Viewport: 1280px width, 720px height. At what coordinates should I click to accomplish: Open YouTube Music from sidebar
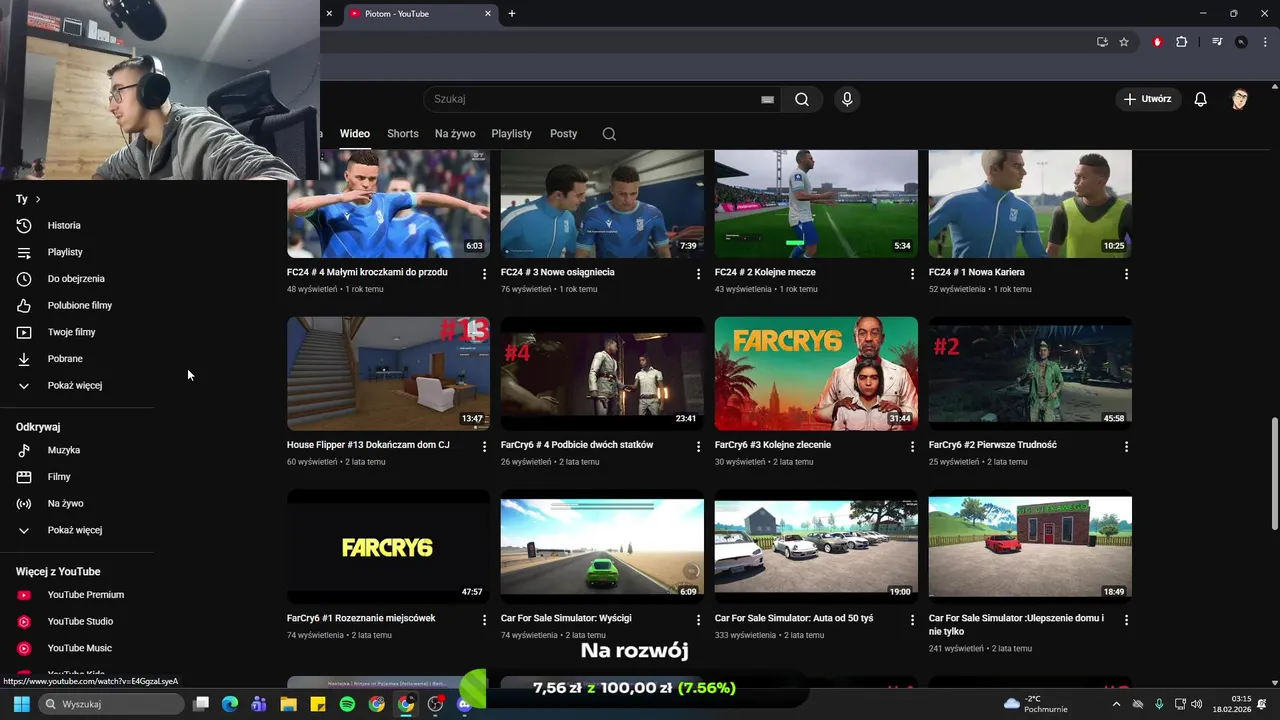80,648
